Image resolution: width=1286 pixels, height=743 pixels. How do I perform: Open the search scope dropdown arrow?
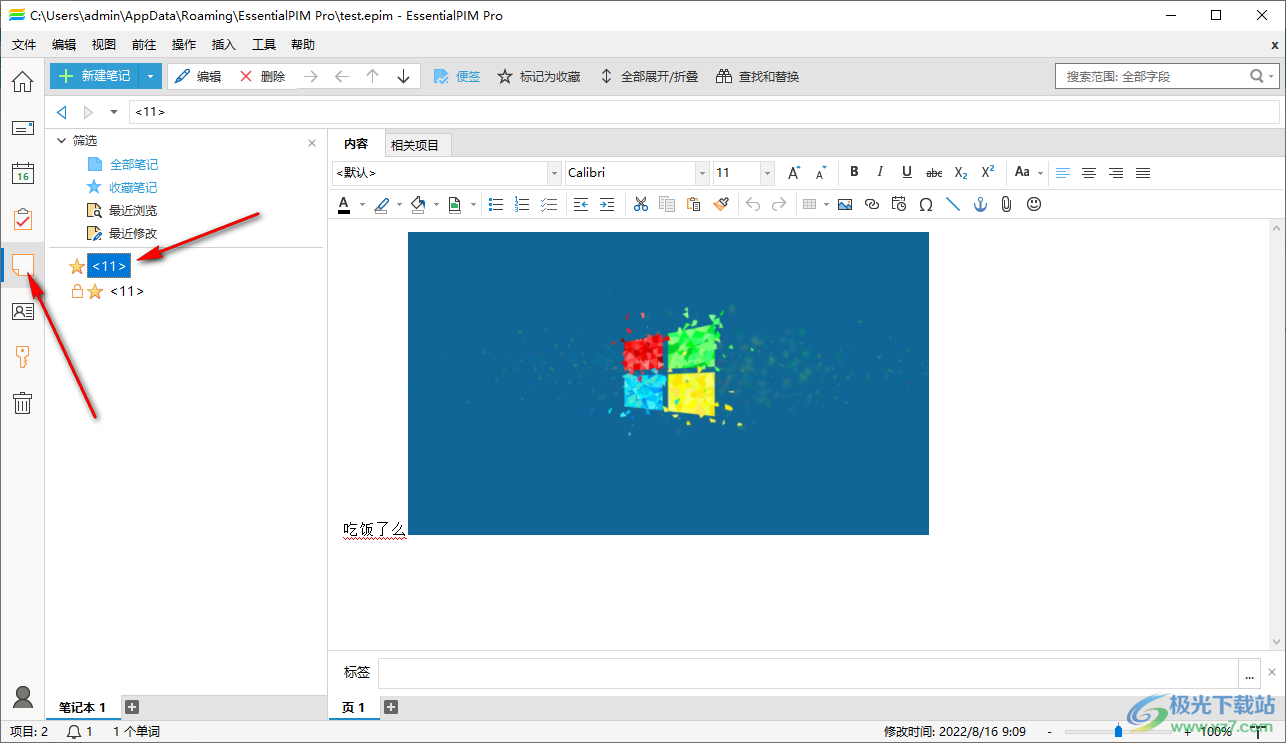tap(1272, 76)
